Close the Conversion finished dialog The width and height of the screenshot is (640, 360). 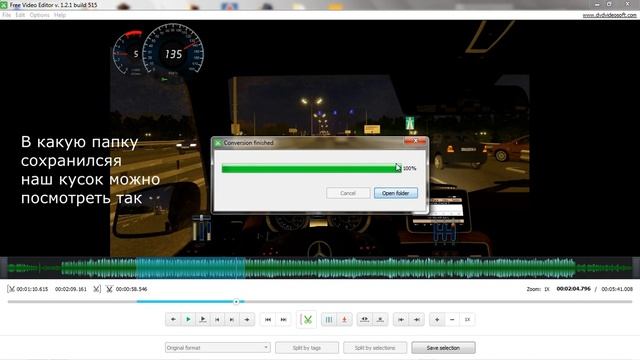coord(416,141)
